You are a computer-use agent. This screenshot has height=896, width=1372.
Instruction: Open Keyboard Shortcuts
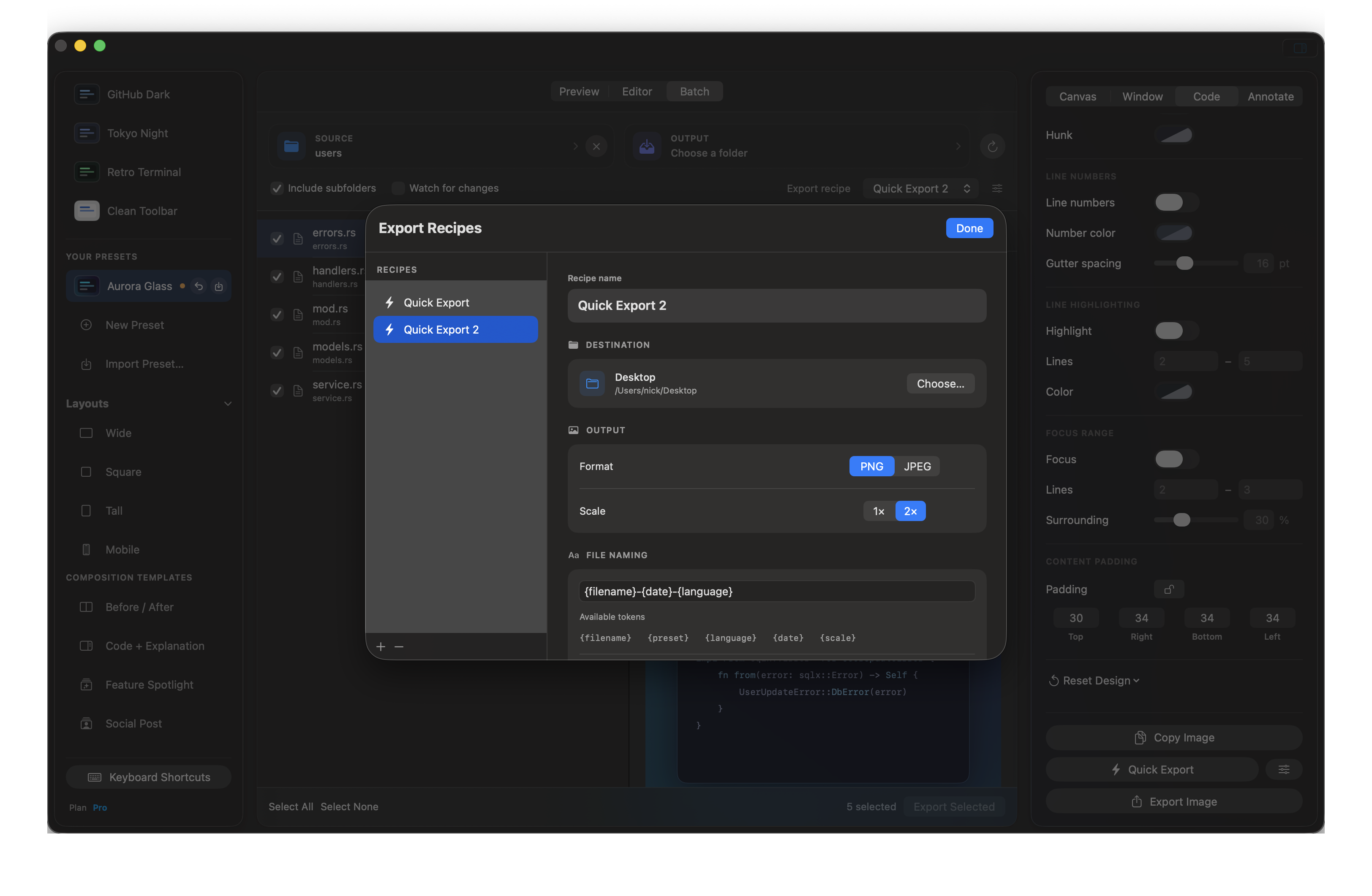coord(149,777)
